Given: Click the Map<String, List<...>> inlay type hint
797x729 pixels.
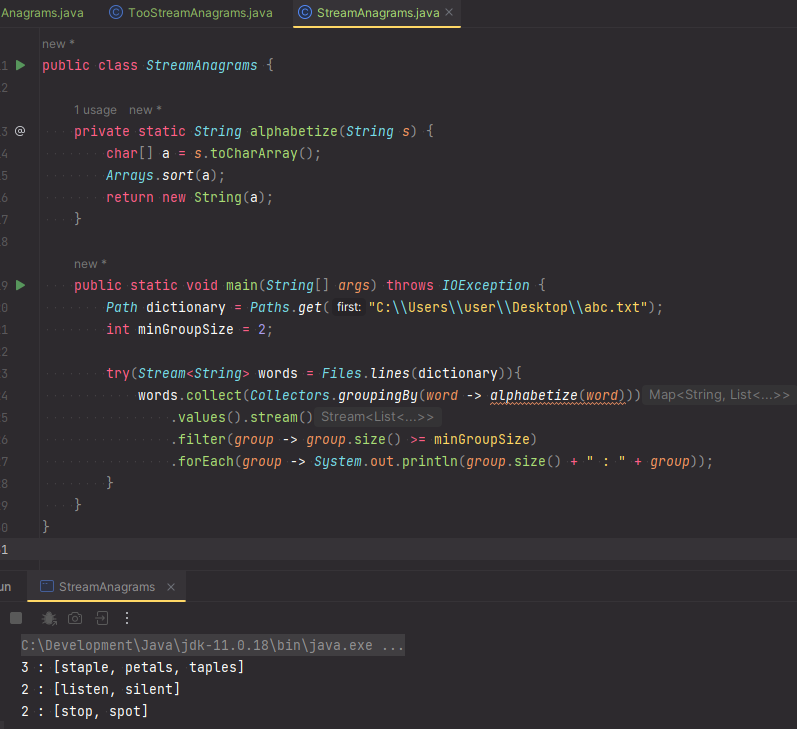Looking at the screenshot, I should point(719,395).
